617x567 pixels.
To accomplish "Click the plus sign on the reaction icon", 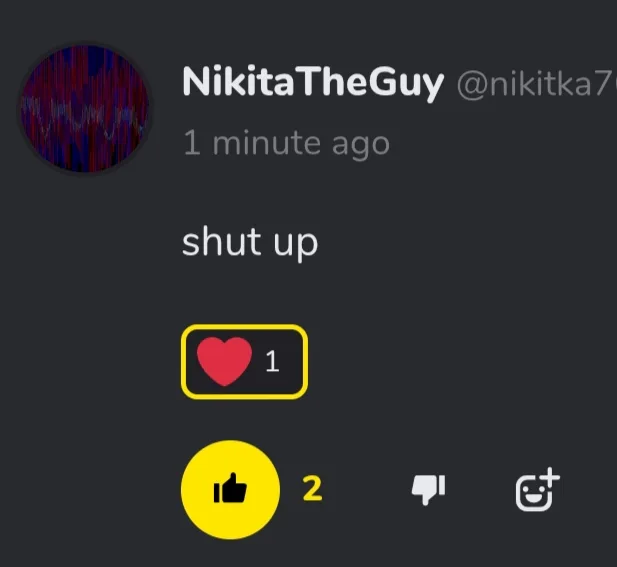I will click(x=550, y=477).
